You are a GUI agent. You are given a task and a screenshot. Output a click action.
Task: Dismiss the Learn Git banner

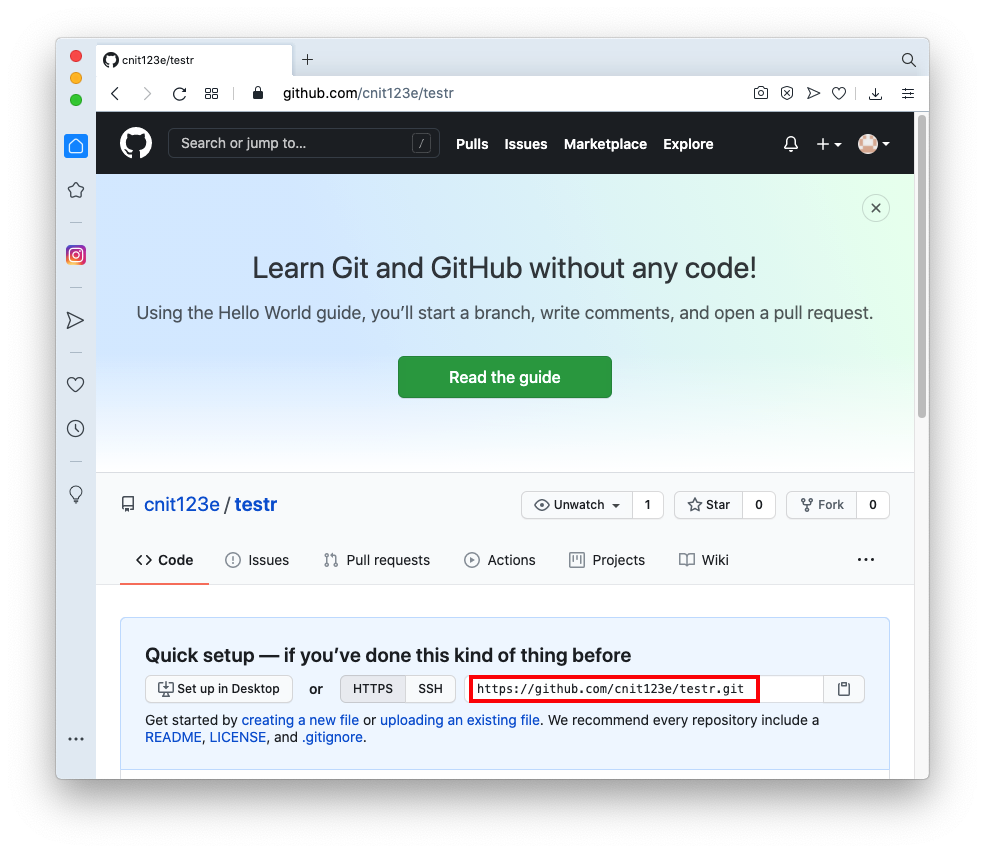click(x=876, y=208)
